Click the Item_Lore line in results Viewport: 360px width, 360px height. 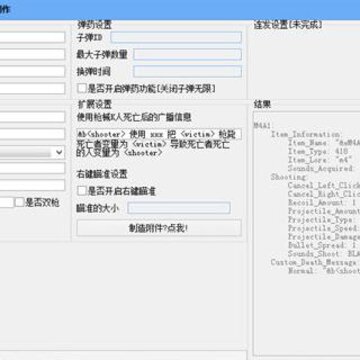coord(320,160)
